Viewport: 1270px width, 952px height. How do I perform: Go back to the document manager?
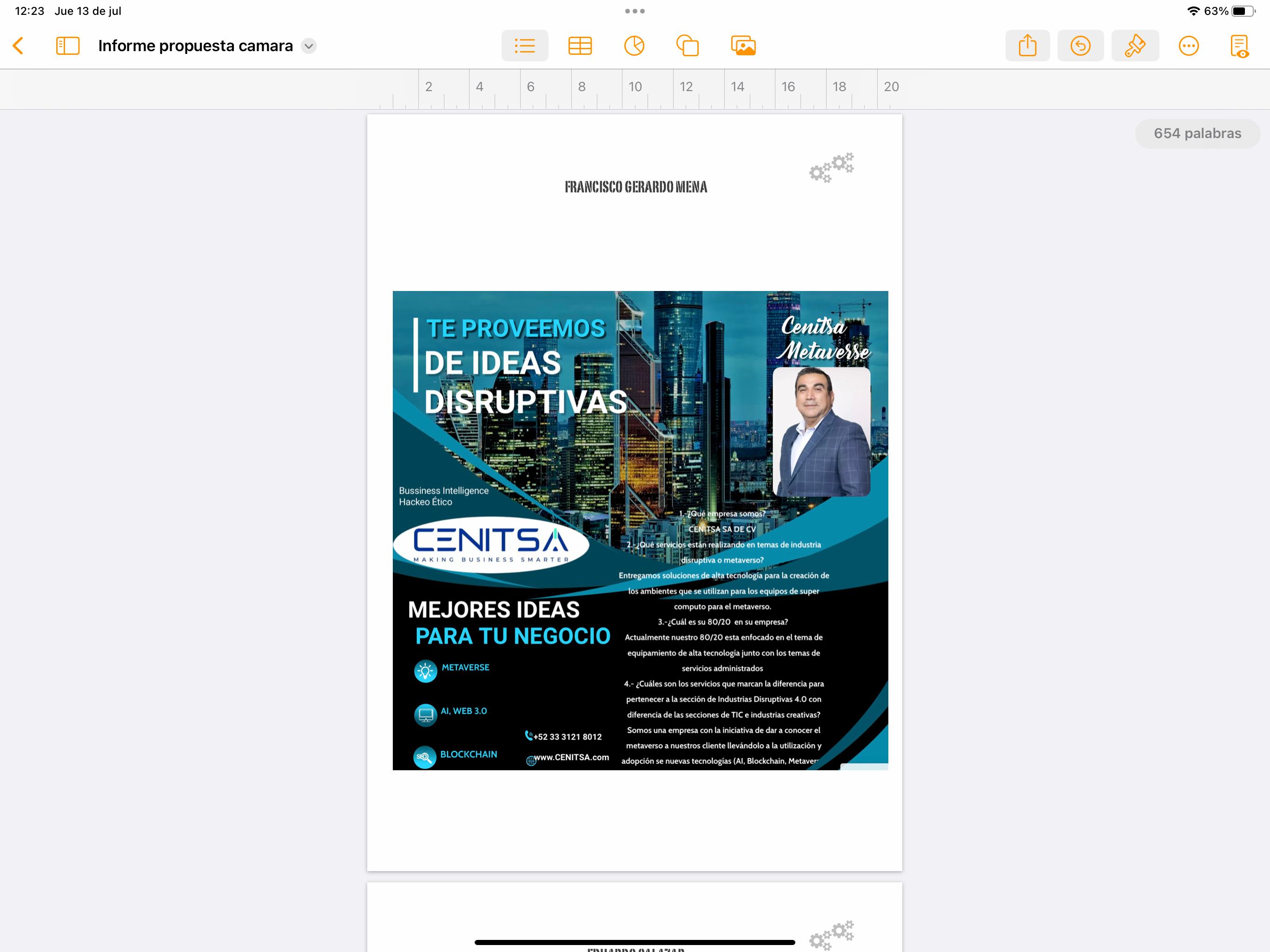[x=19, y=46]
